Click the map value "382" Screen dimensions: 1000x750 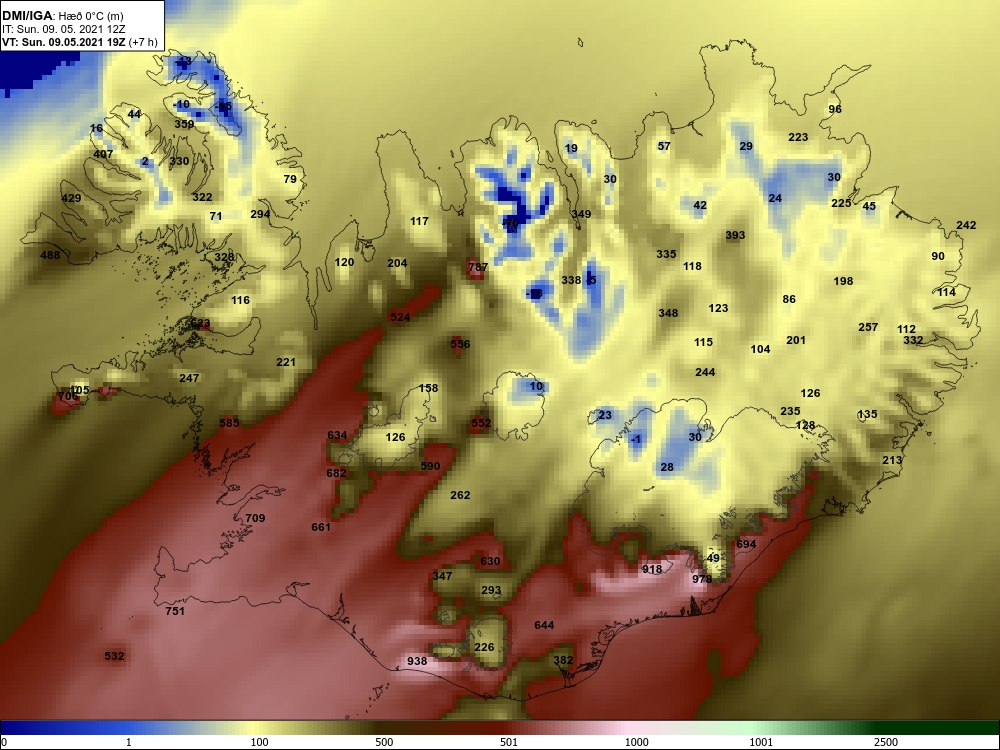click(x=563, y=661)
